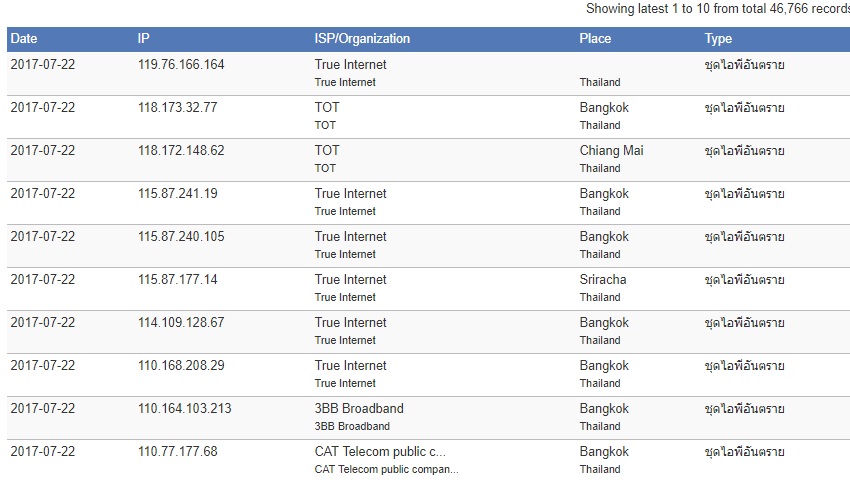This screenshot has height=487, width=850.
Task: Click the 3BB Broadband organization name
Action: (359, 409)
